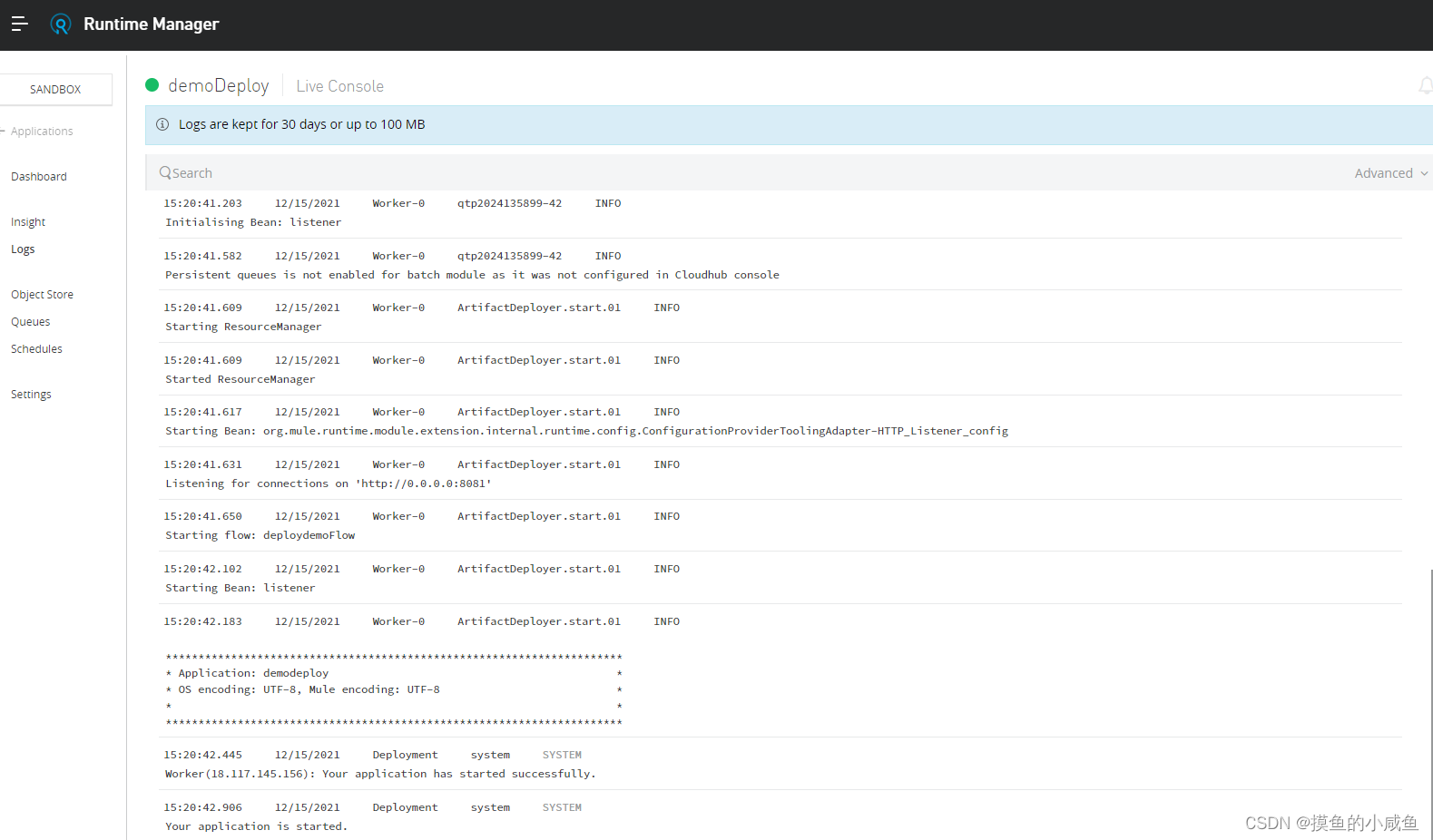1433x840 pixels.
Task: Click log text 'Initialising Bean: listener'
Action: (x=253, y=222)
